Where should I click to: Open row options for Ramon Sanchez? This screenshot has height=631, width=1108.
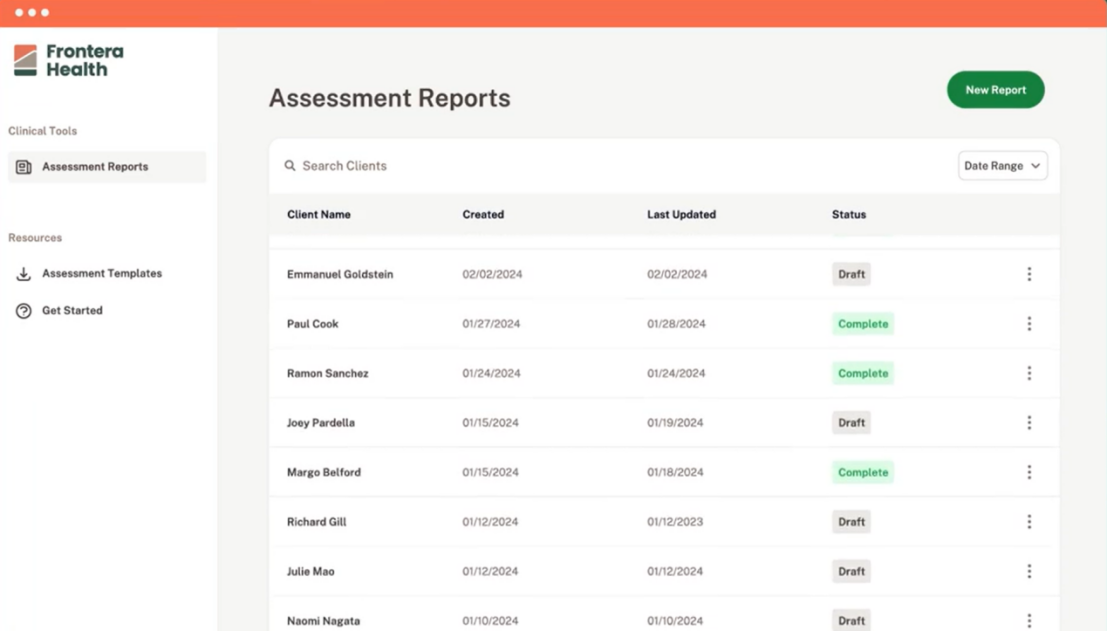(1029, 373)
